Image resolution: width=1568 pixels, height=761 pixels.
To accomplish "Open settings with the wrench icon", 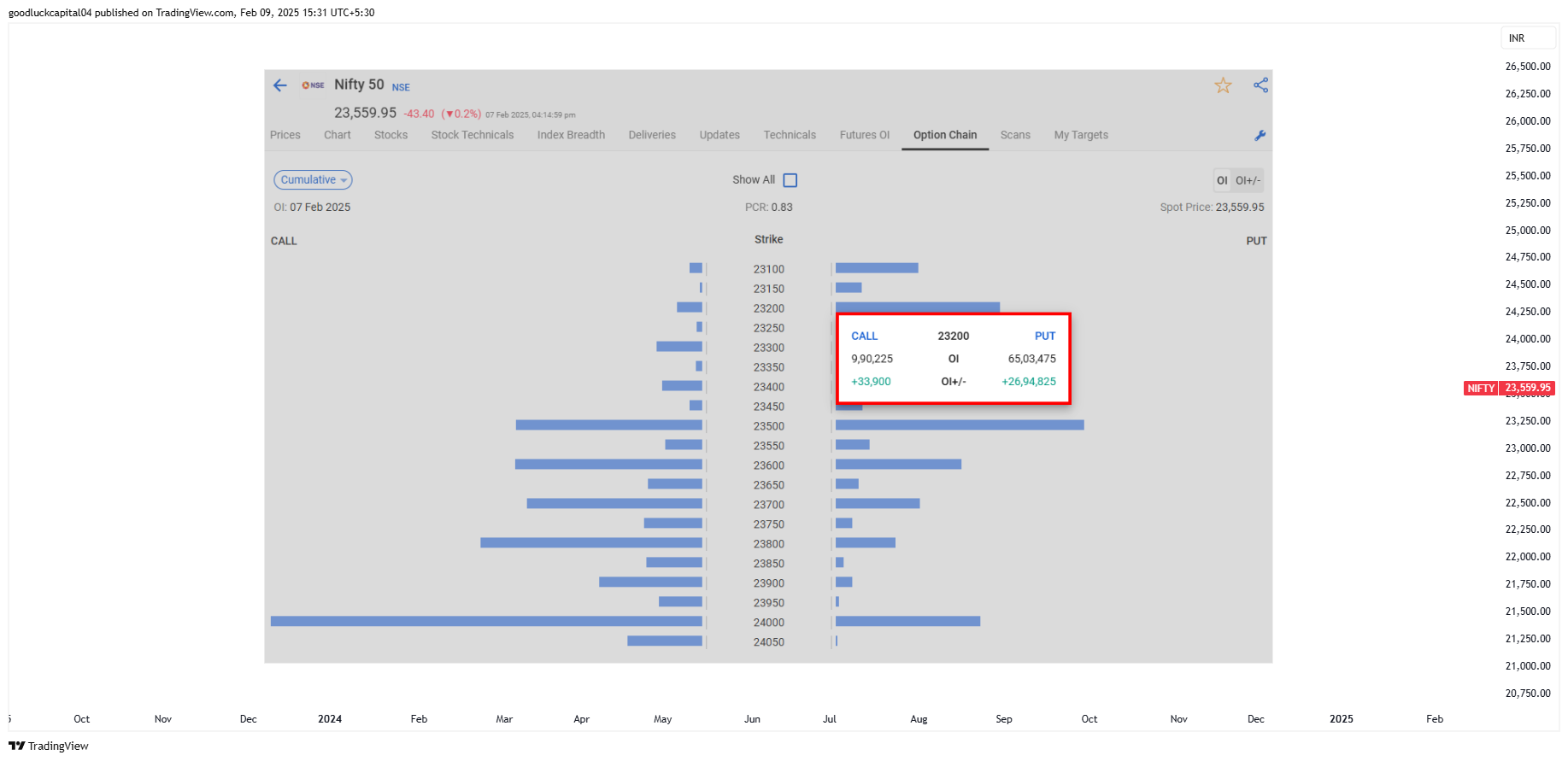I will tap(1260, 136).
